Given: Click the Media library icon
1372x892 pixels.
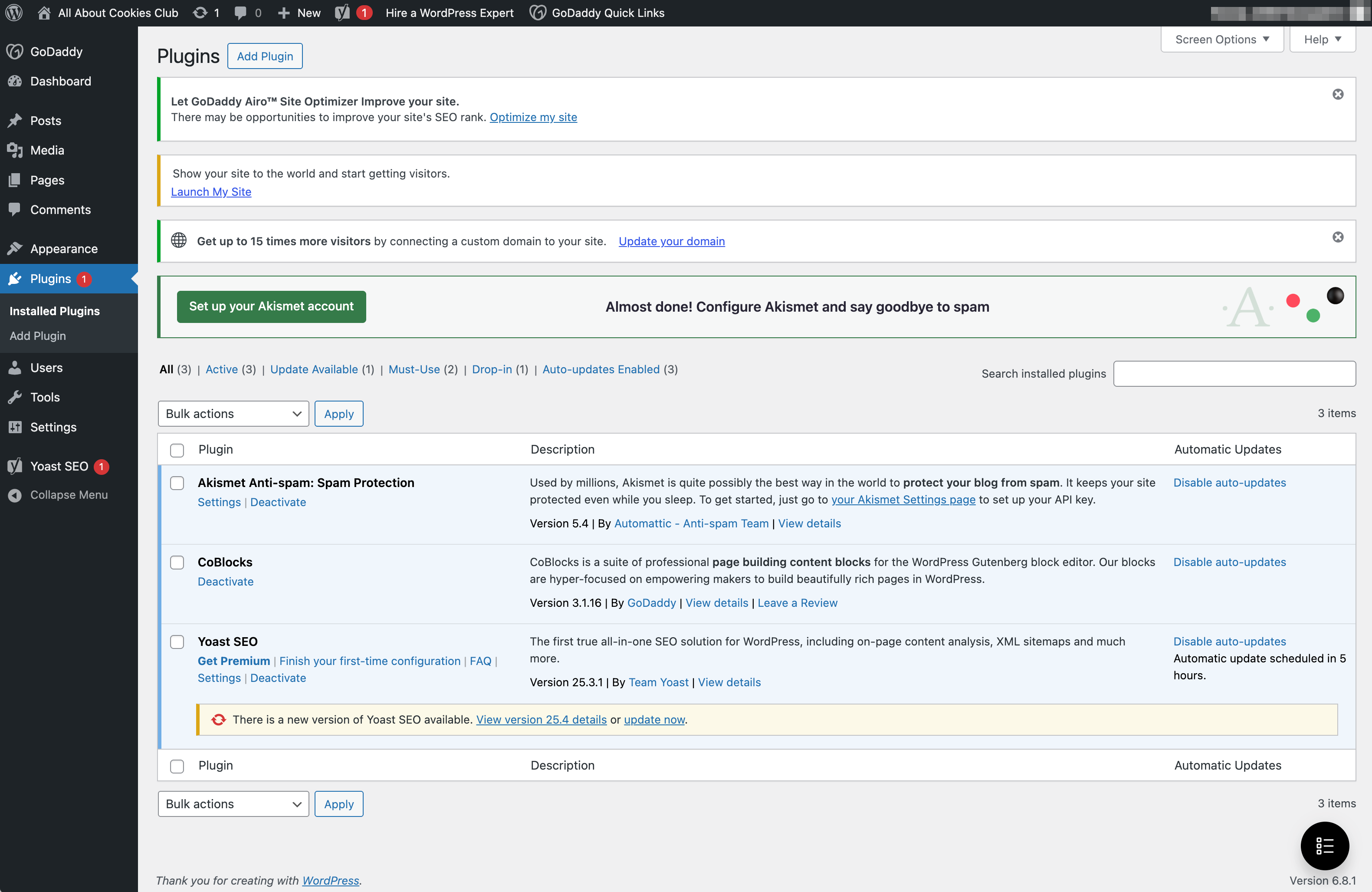Looking at the screenshot, I should [x=15, y=150].
